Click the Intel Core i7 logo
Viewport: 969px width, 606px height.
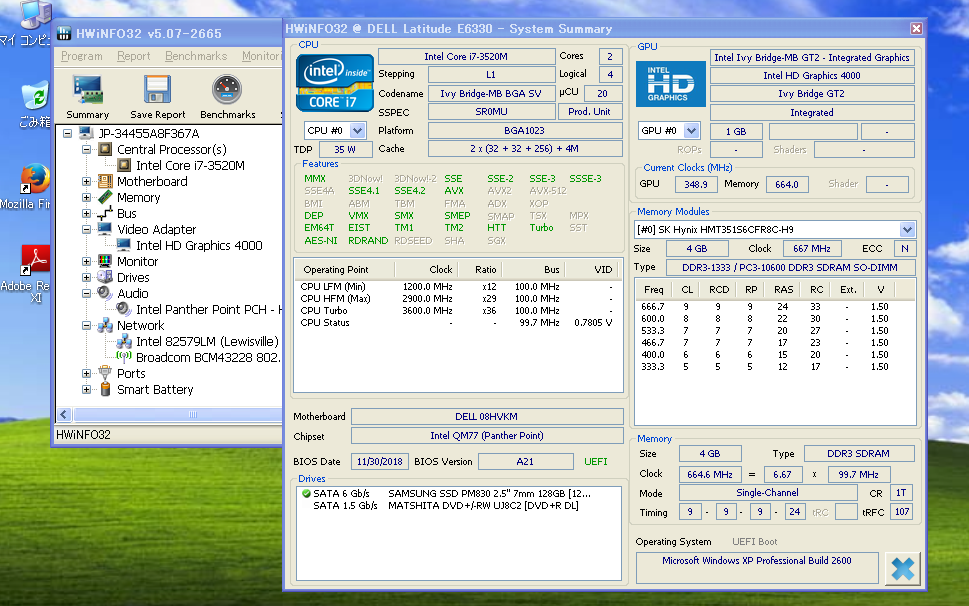[x=334, y=82]
